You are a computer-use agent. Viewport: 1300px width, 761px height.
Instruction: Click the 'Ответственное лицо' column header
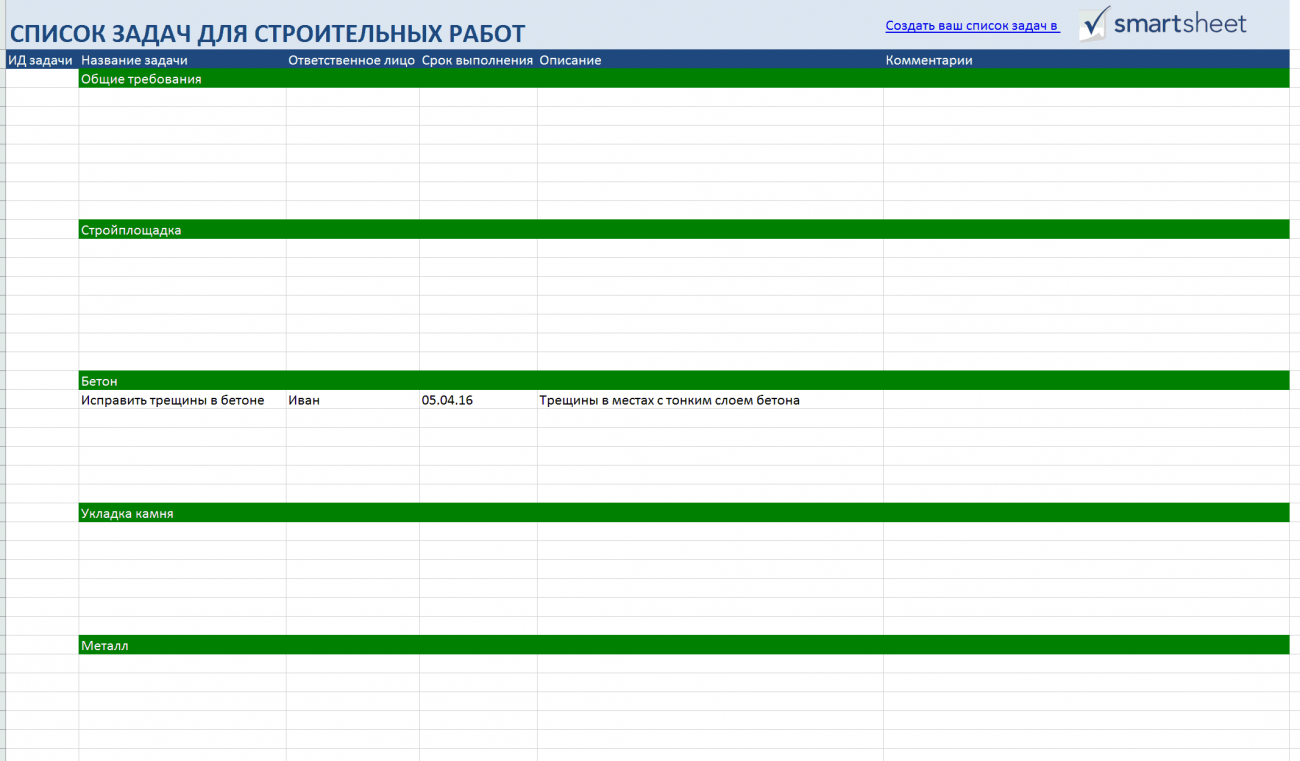click(353, 60)
